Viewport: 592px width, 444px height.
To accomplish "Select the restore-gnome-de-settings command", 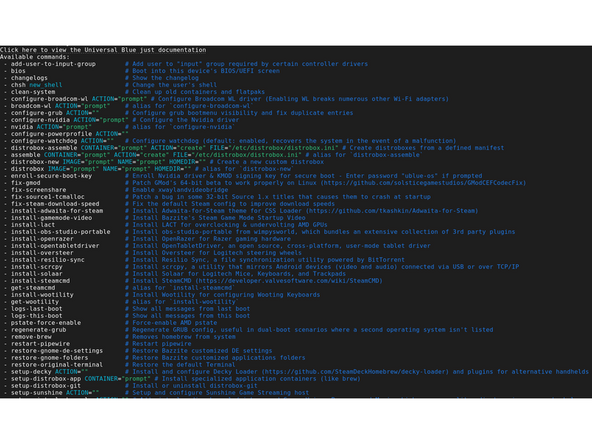I will click(57, 350).
